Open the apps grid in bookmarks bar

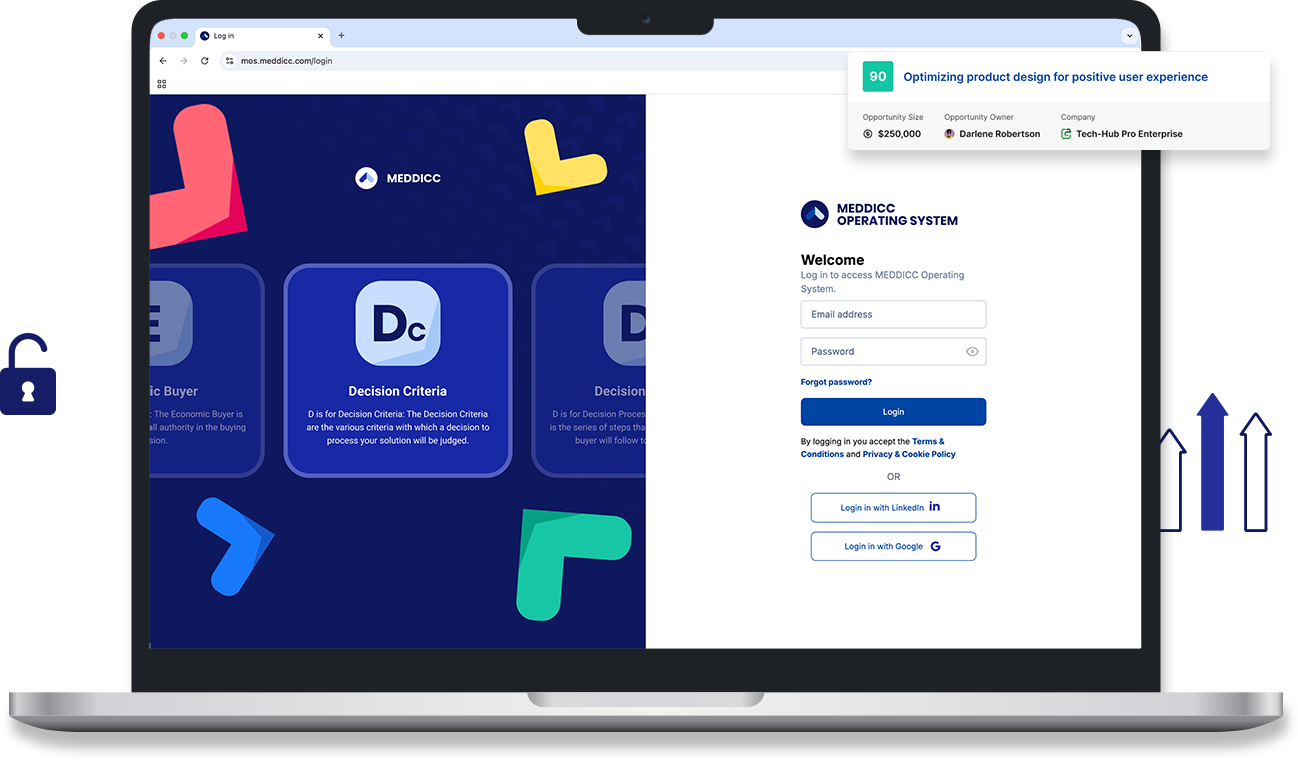162,84
